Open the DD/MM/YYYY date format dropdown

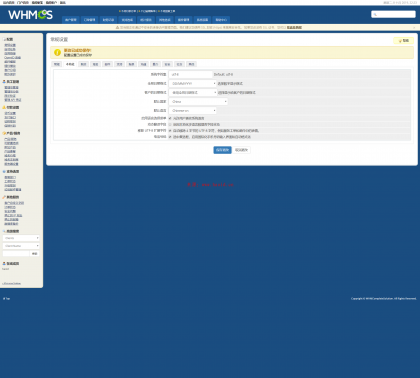[193, 83]
